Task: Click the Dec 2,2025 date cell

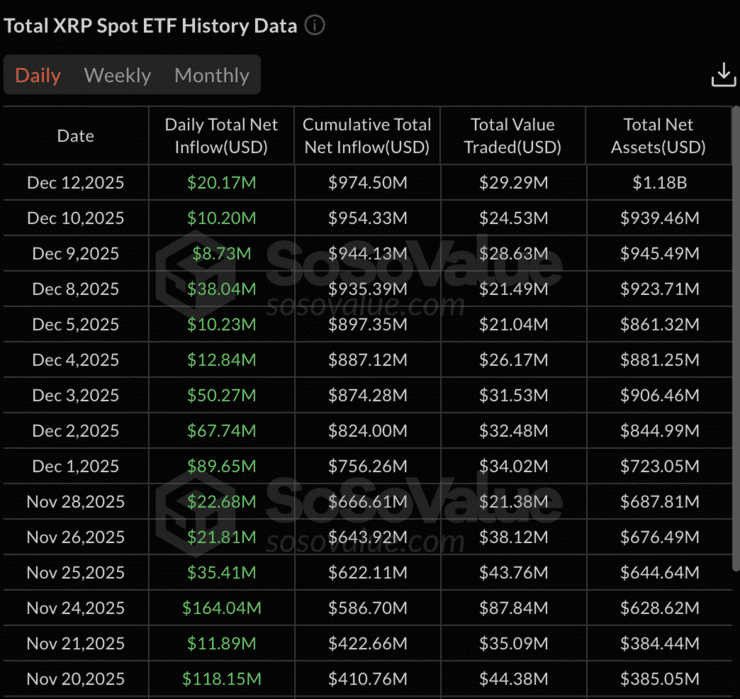Action: (x=76, y=430)
